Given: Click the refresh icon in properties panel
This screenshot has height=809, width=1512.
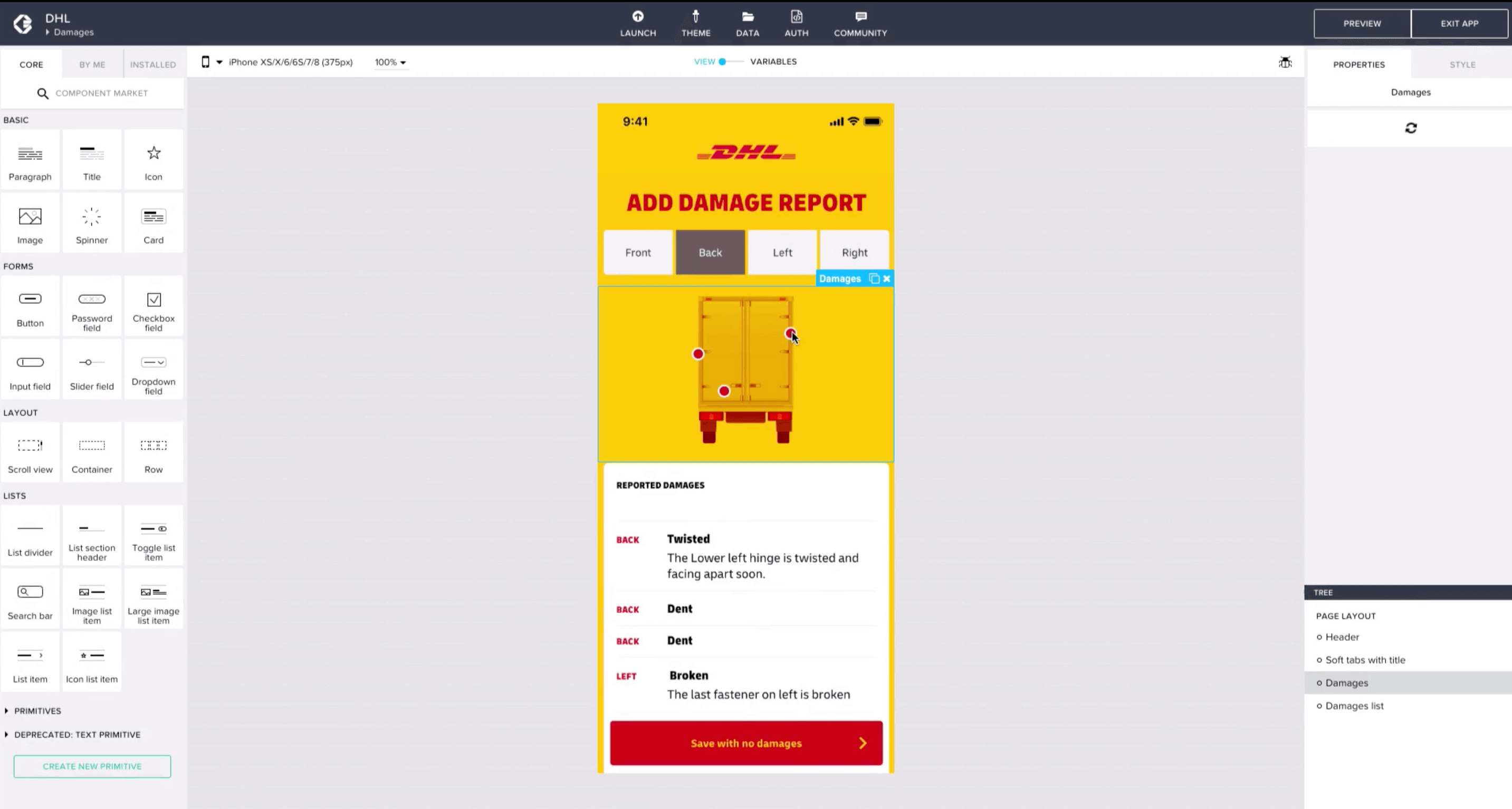Looking at the screenshot, I should 1411,128.
